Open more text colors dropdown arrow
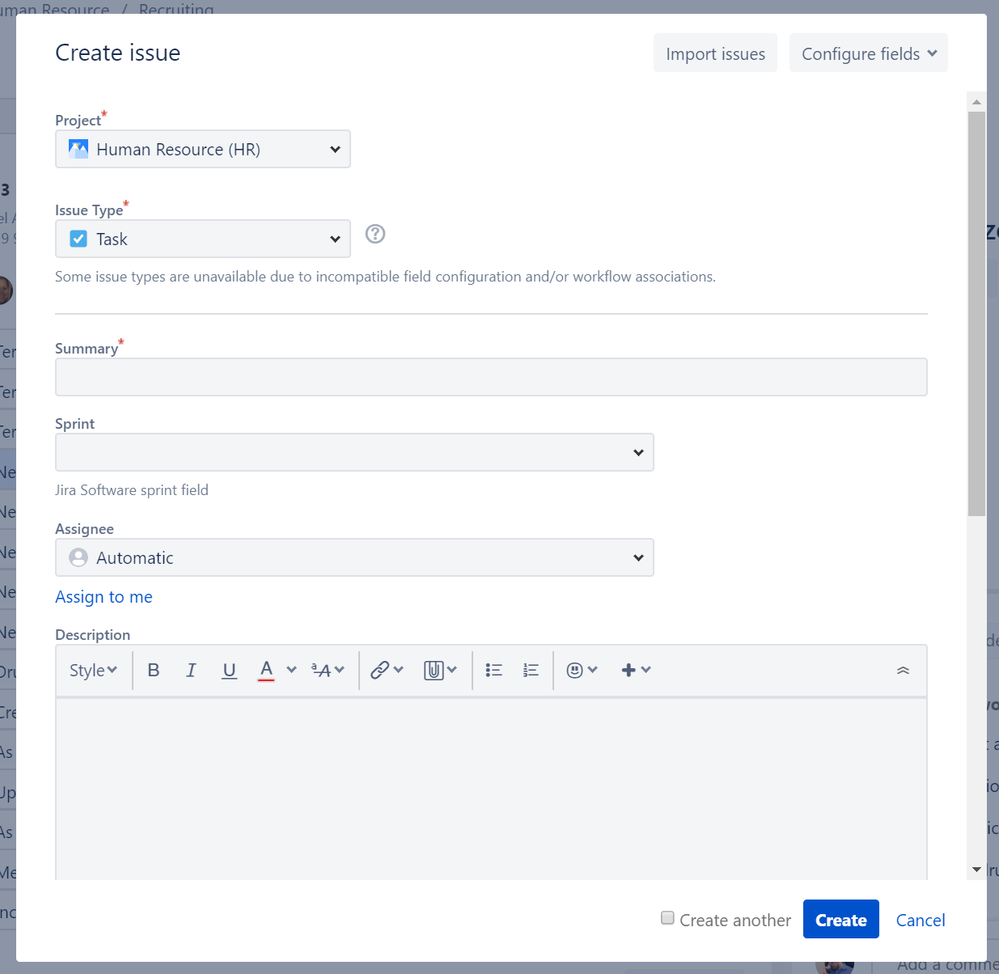Viewport: 999px width, 974px height. tap(291, 670)
